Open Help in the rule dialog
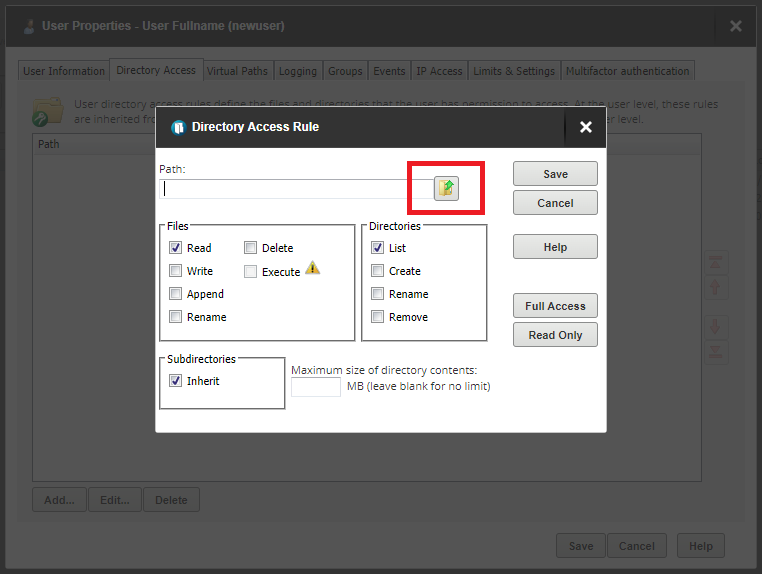Screen dimensions: 762x574 (555, 247)
